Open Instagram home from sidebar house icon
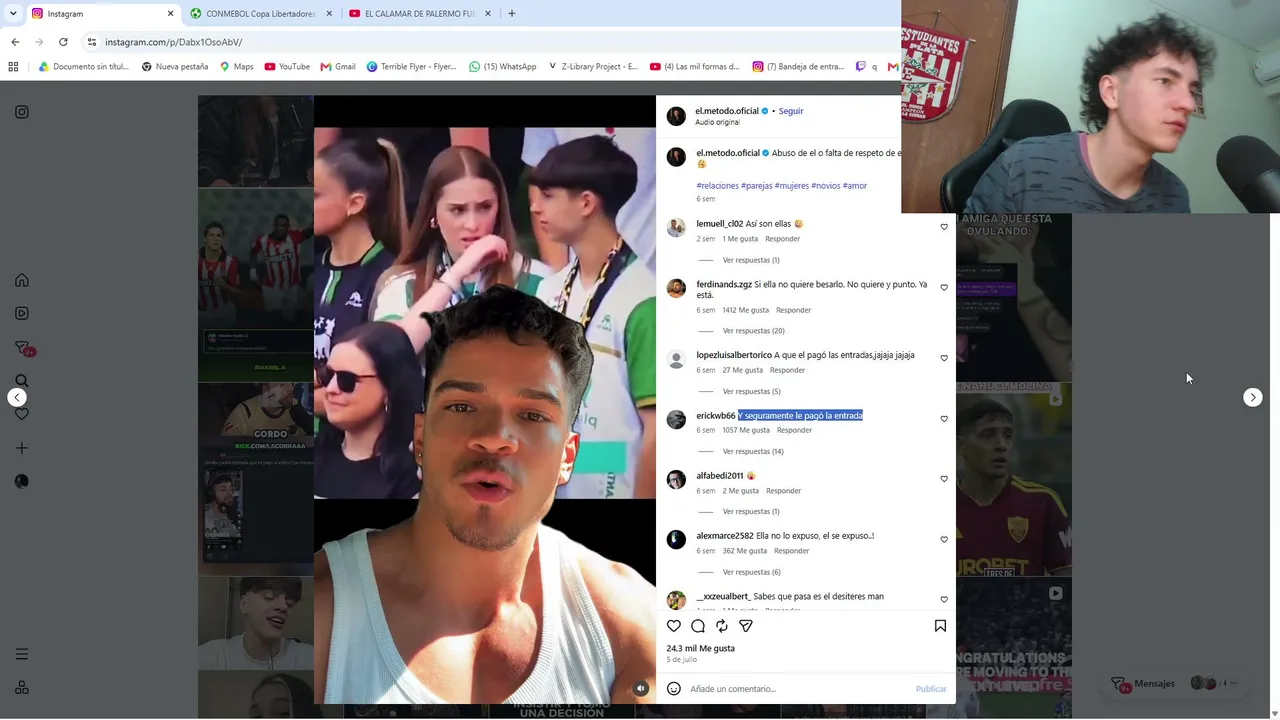1280x720 pixels. point(22,281)
